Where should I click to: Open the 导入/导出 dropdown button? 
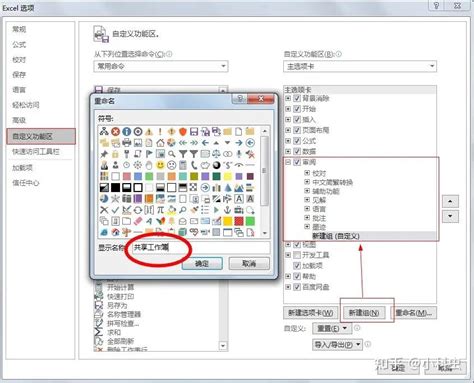[337, 345]
